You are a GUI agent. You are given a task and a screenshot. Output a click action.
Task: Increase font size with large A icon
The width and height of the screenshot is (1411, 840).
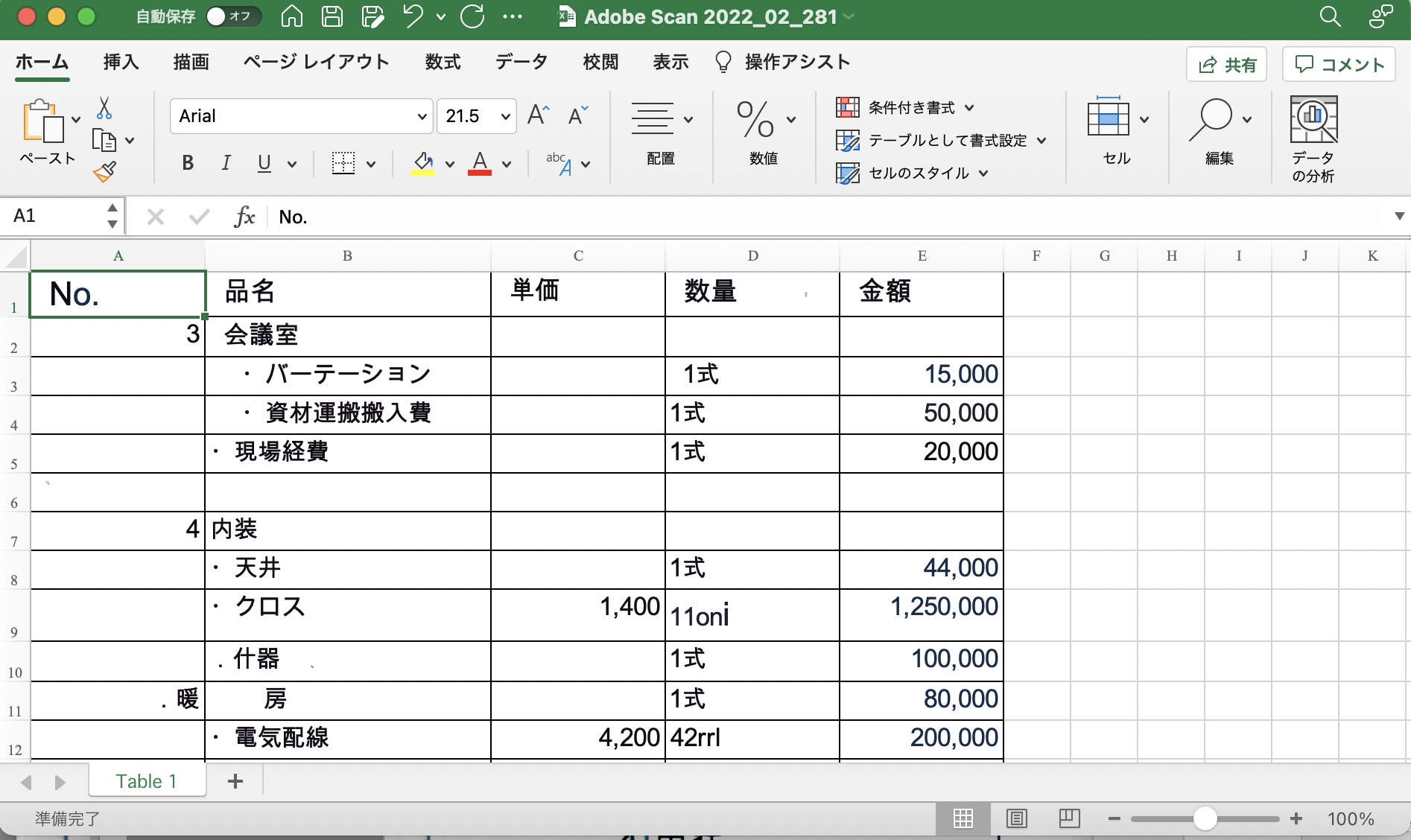coord(538,115)
